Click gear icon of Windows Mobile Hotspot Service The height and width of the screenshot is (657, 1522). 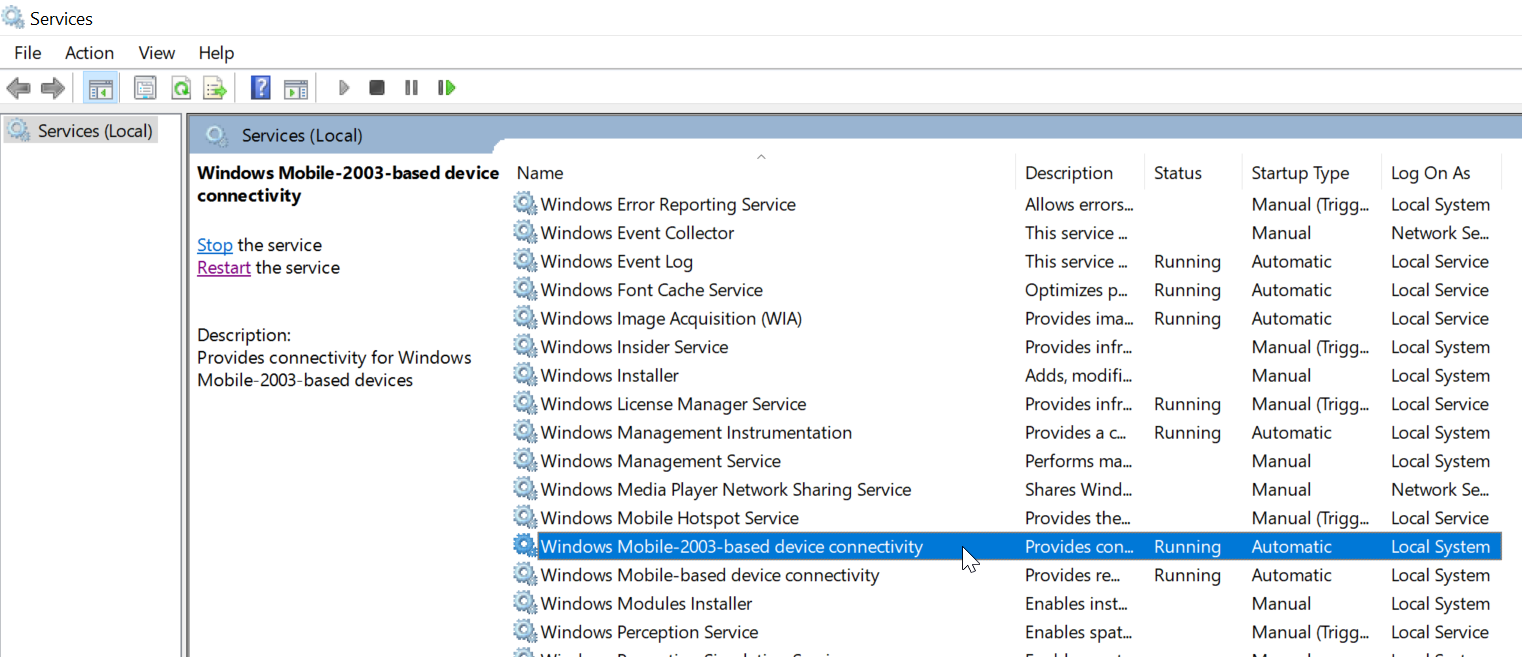point(525,517)
